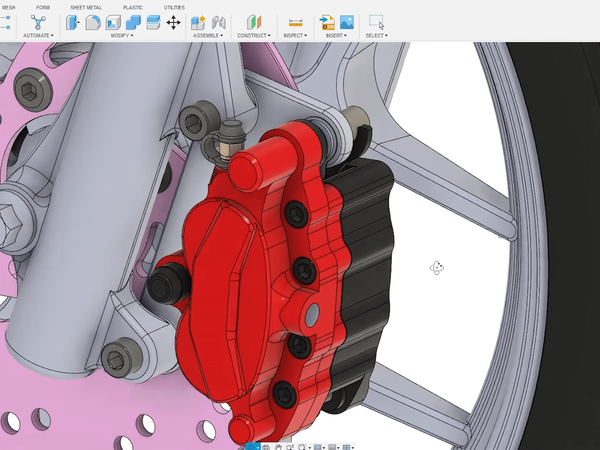Select the Joint tool icon

pyautogui.click(x=219, y=22)
